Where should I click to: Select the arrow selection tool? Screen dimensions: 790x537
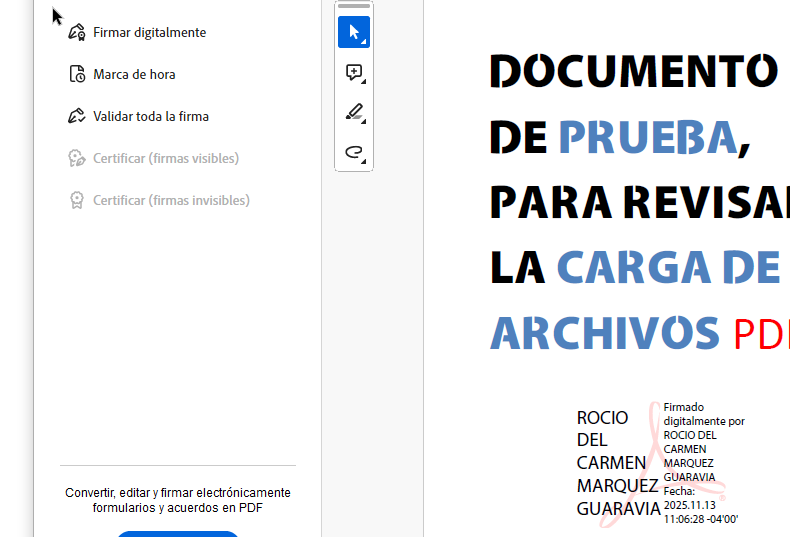click(x=353, y=32)
